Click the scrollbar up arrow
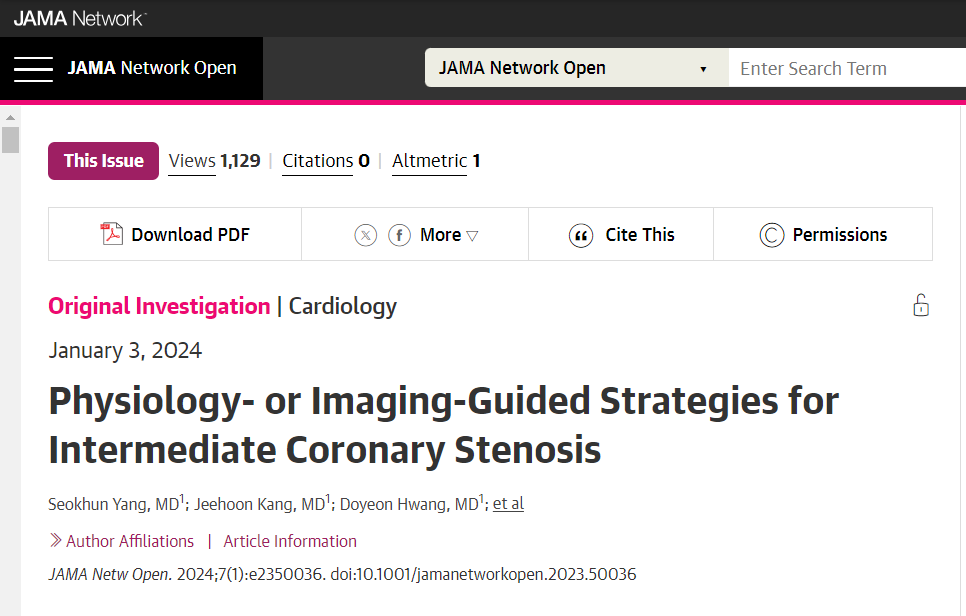The width and height of the screenshot is (966, 616). click(10, 117)
